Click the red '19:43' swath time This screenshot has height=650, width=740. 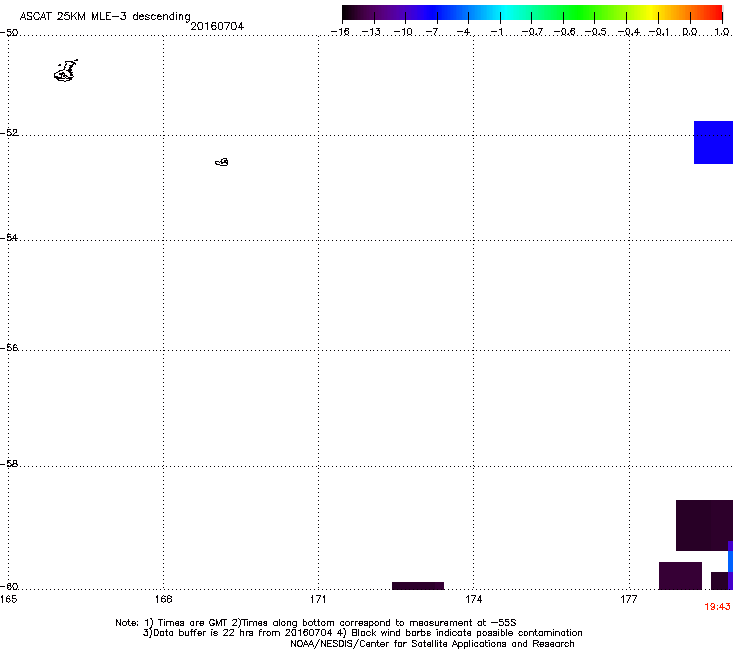pyautogui.click(x=717, y=607)
